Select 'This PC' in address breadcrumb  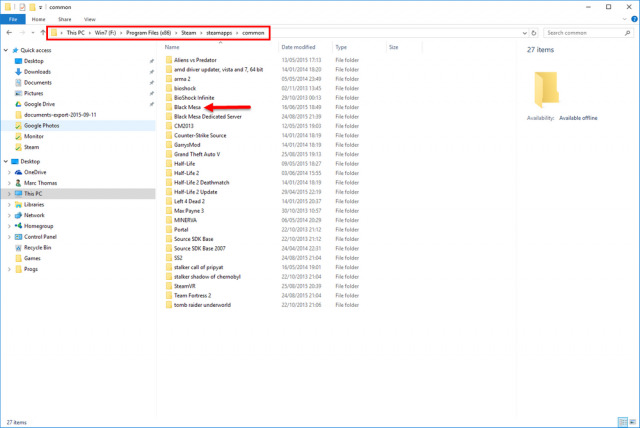(x=76, y=33)
